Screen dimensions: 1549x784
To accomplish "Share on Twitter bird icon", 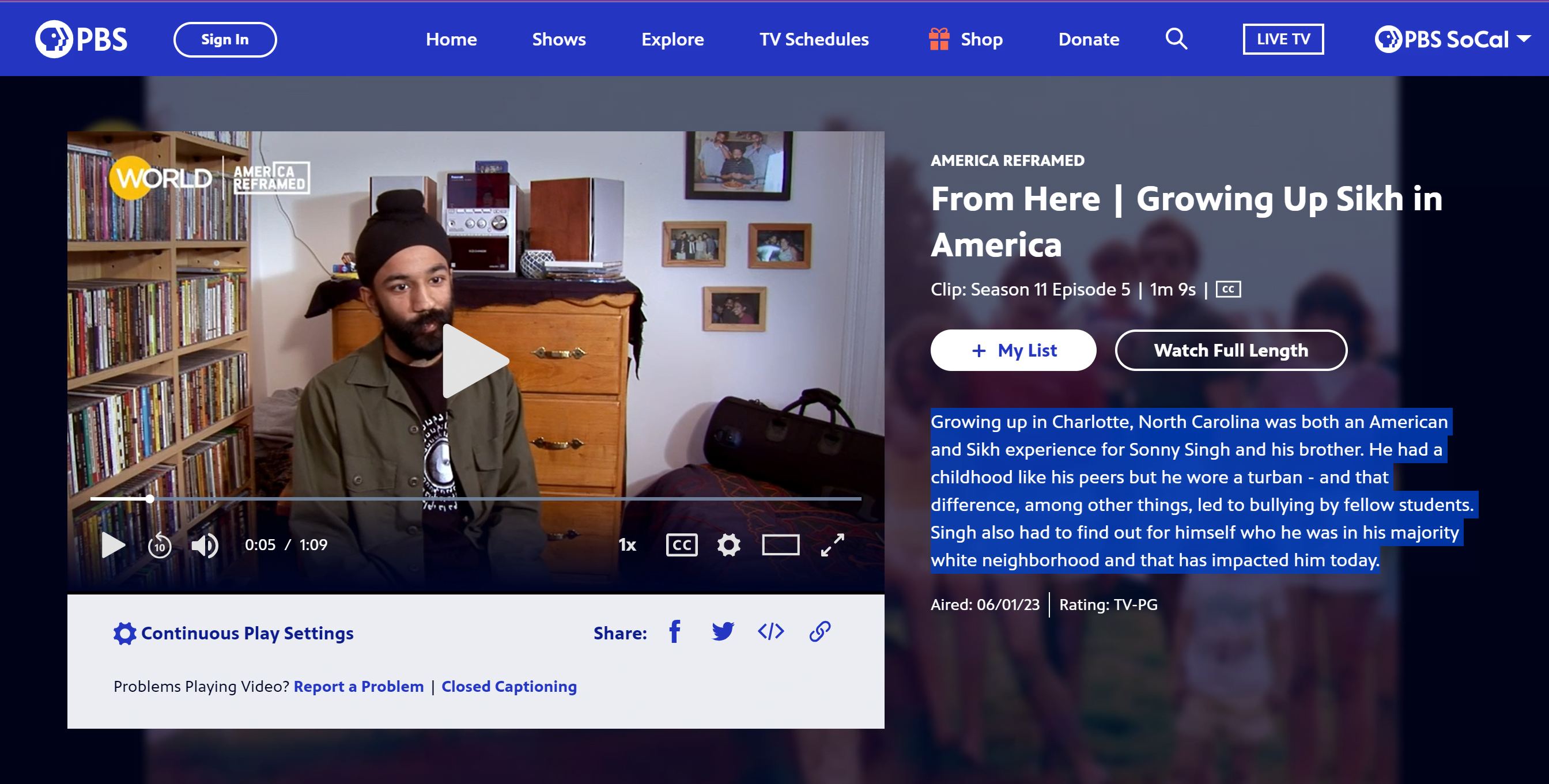I will pos(723,632).
